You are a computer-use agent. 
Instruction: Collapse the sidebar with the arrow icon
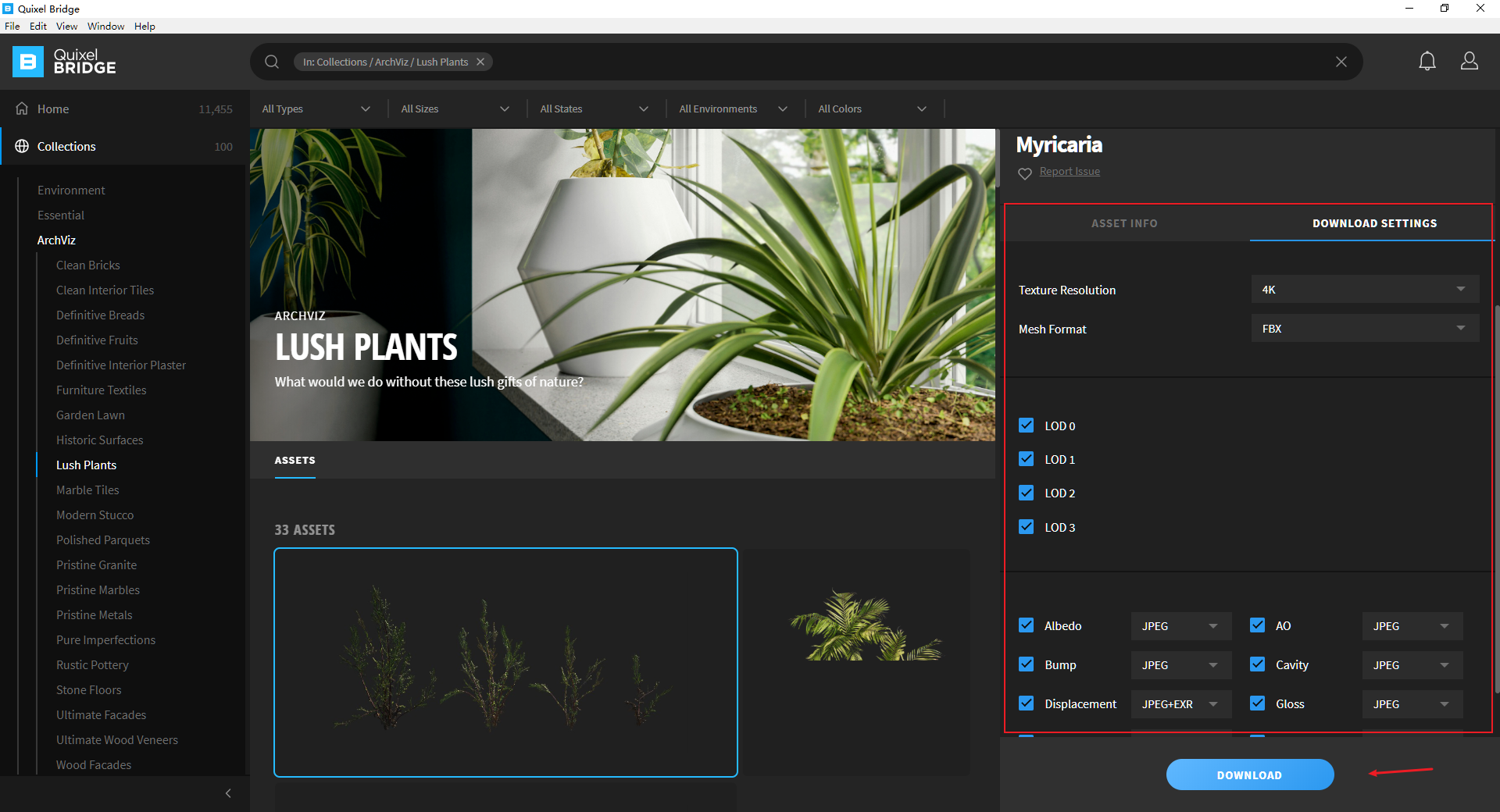pos(228,793)
